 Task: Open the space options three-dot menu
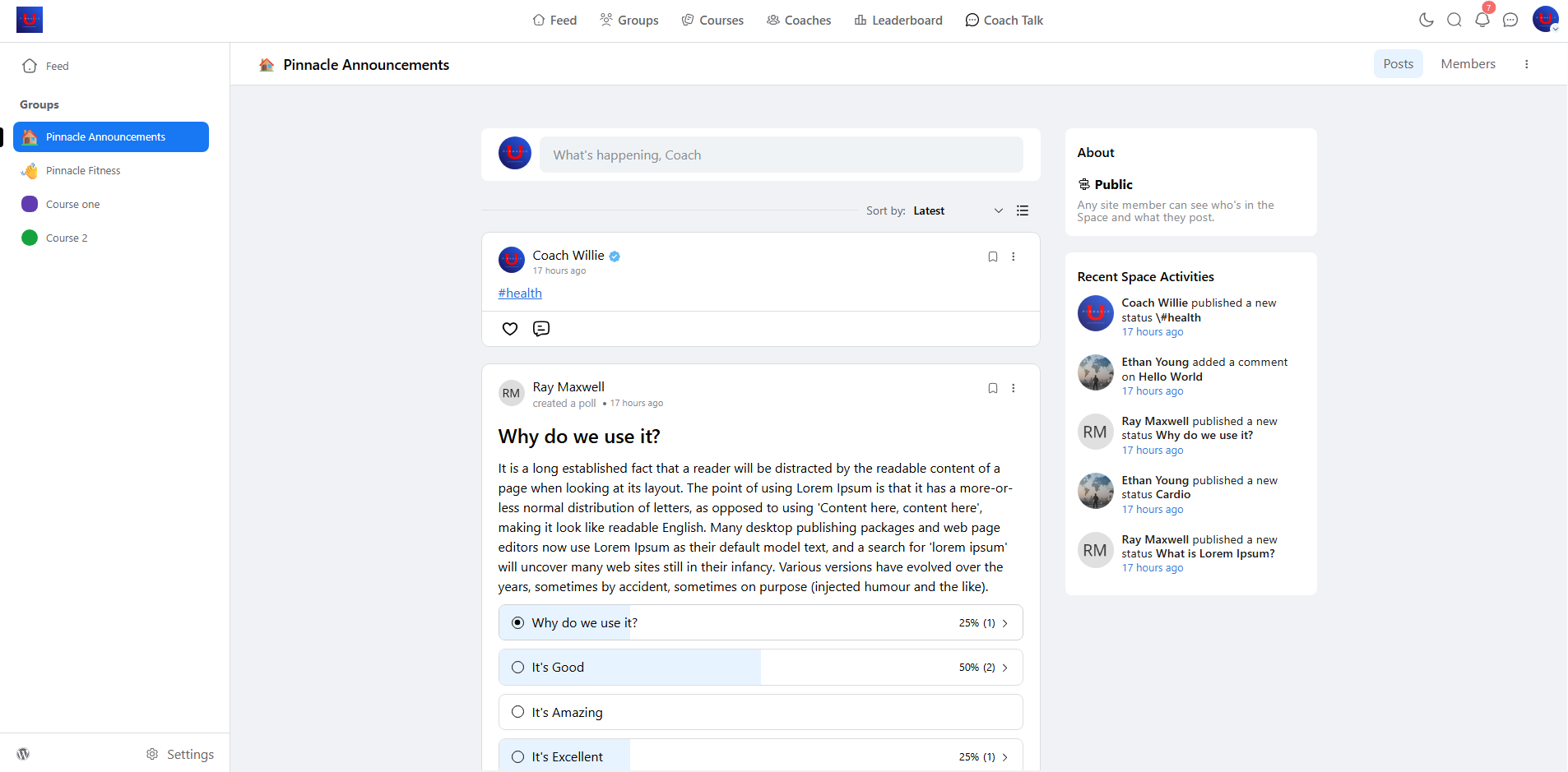click(x=1526, y=64)
